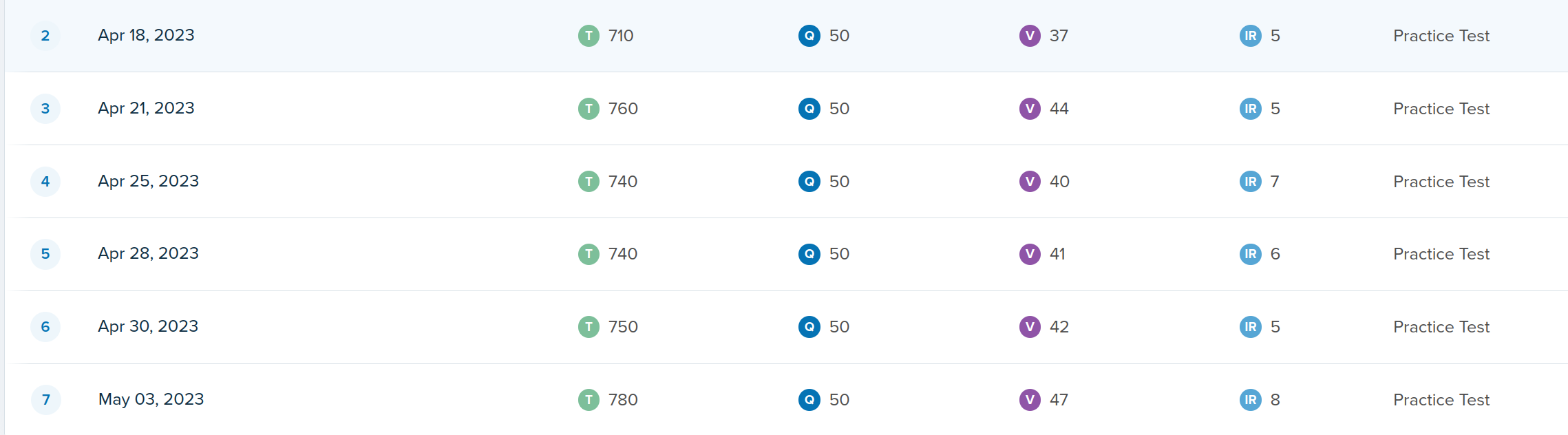Click Practice Test label in Apr 18 row
Viewport: 1568px width, 435px height.
tap(1441, 36)
